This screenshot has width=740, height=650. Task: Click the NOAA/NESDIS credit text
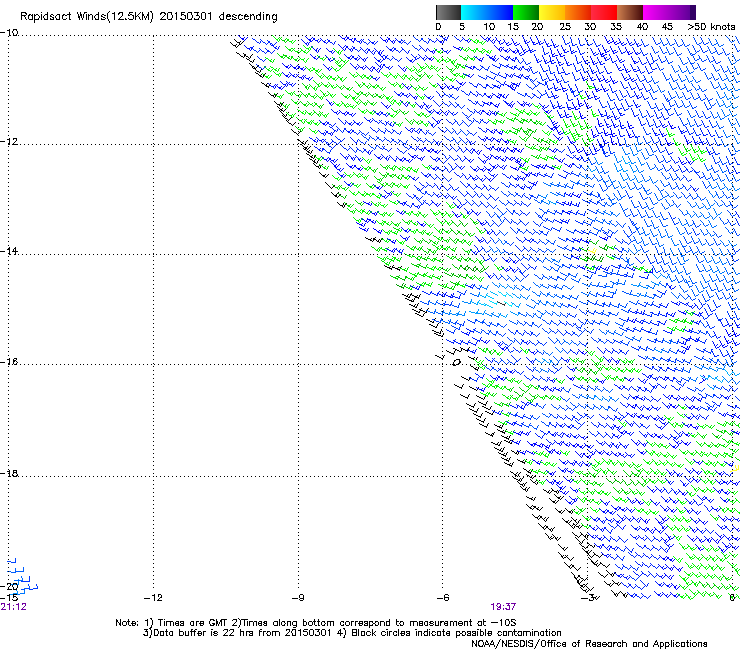tap(589, 644)
